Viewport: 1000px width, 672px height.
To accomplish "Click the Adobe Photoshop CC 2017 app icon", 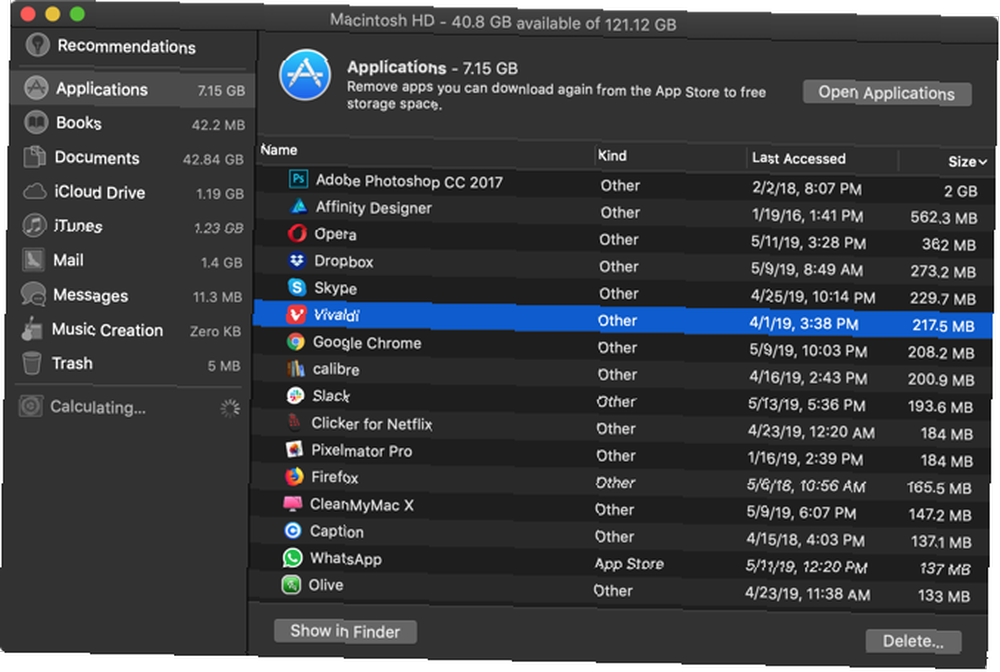I will pyautogui.click(x=298, y=179).
